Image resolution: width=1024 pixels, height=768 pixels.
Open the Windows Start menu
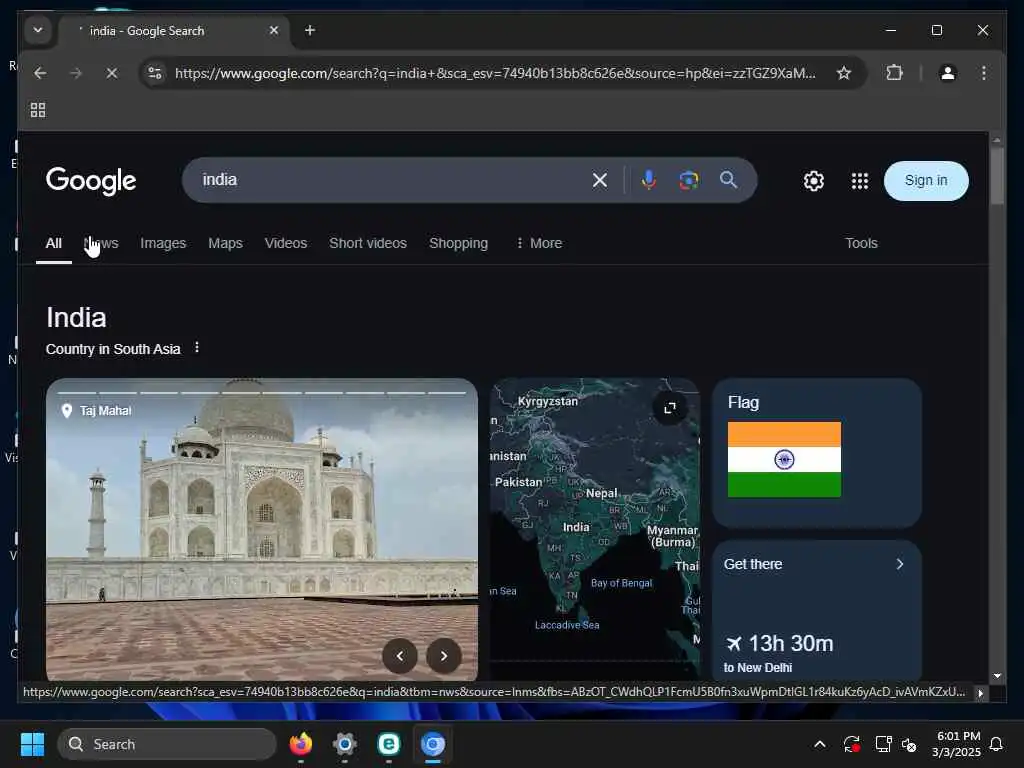coord(32,744)
